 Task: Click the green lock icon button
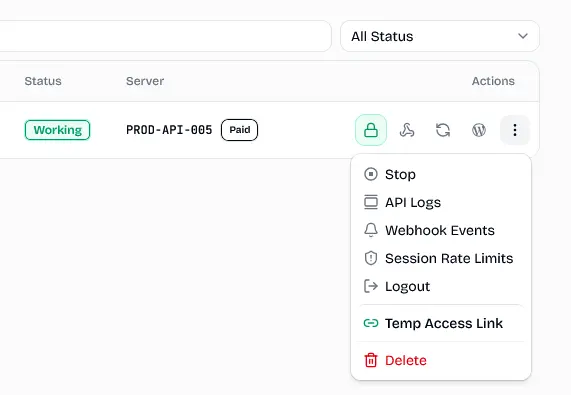click(371, 130)
